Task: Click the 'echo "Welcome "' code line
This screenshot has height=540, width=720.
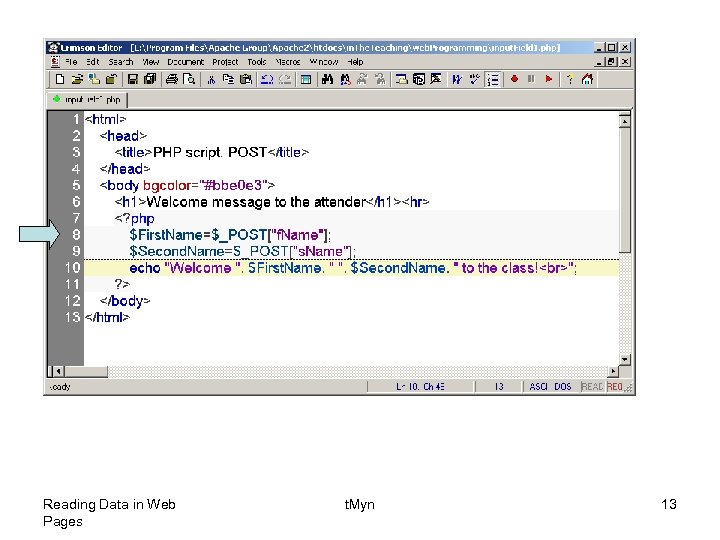Action: point(353,268)
